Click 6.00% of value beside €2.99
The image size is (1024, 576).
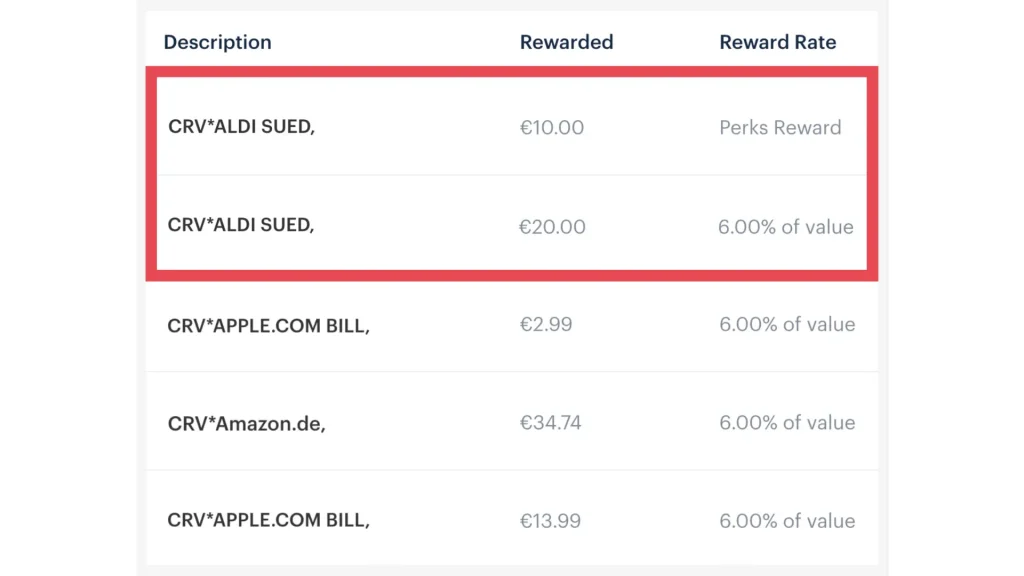point(786,325)
